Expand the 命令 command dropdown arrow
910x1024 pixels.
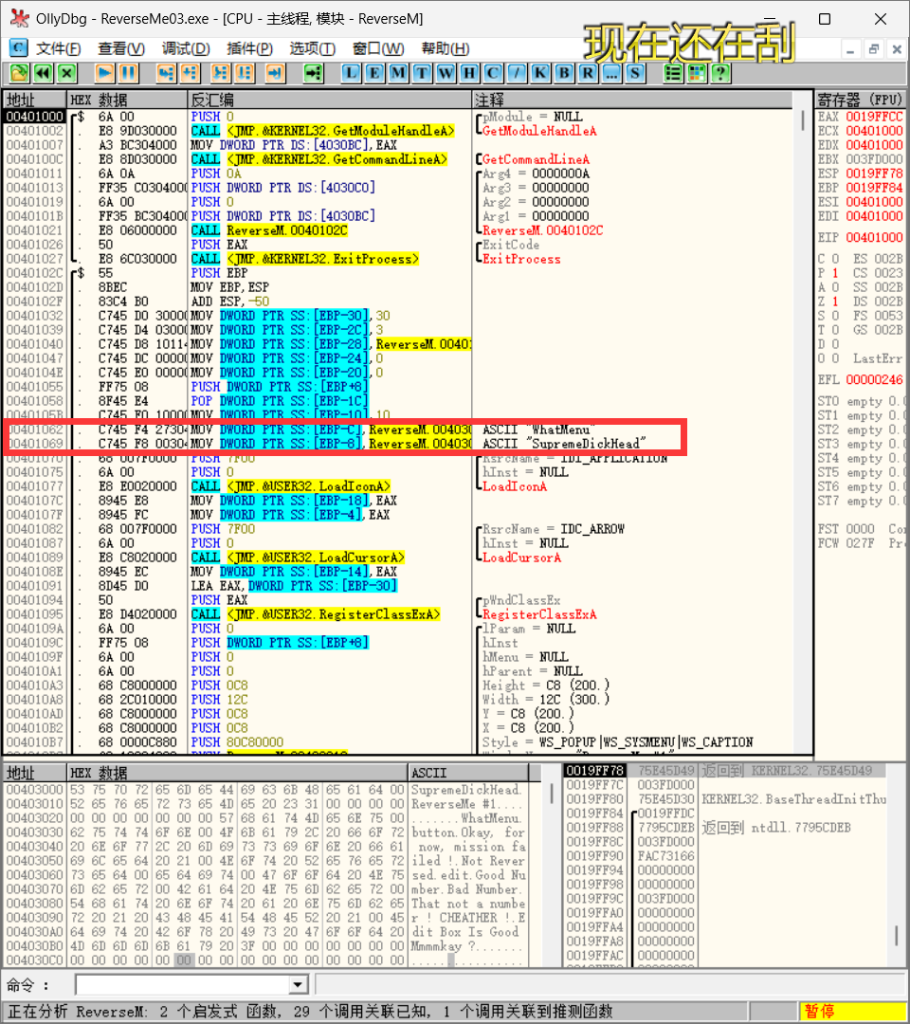point(297,985)
